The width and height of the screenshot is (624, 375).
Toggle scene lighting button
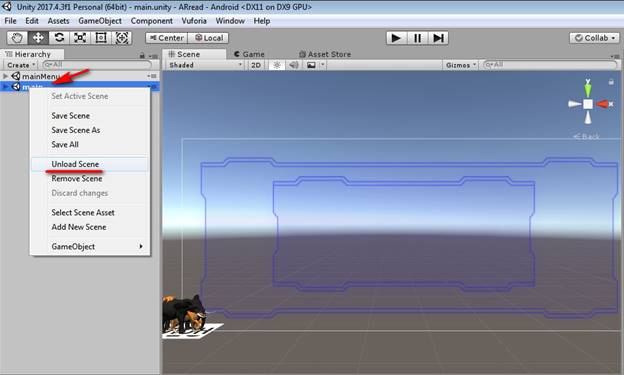(277, 65)
